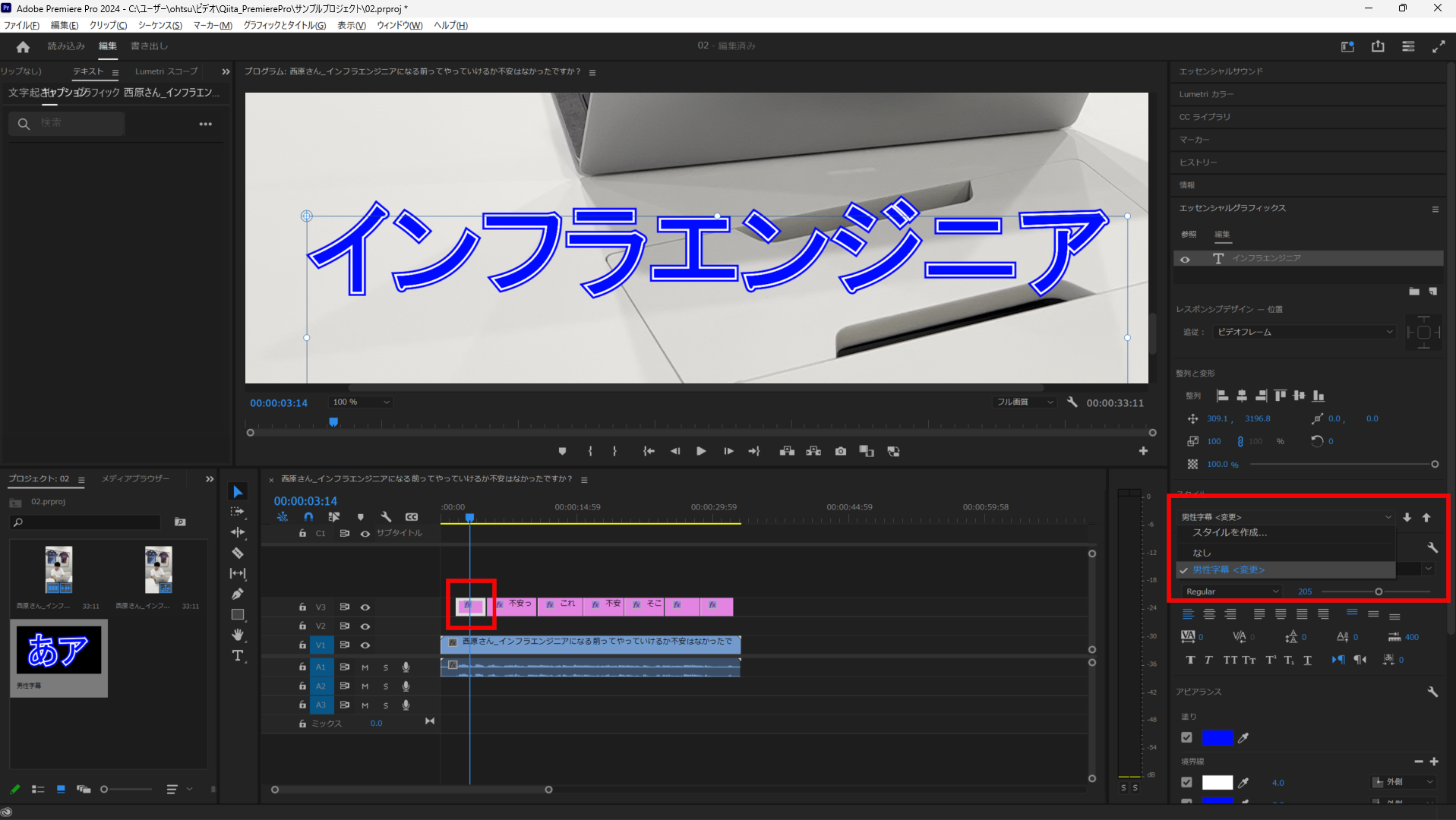Select the Hand tool
Viewport: 1456px width, 820px height.
pos(238,635)
